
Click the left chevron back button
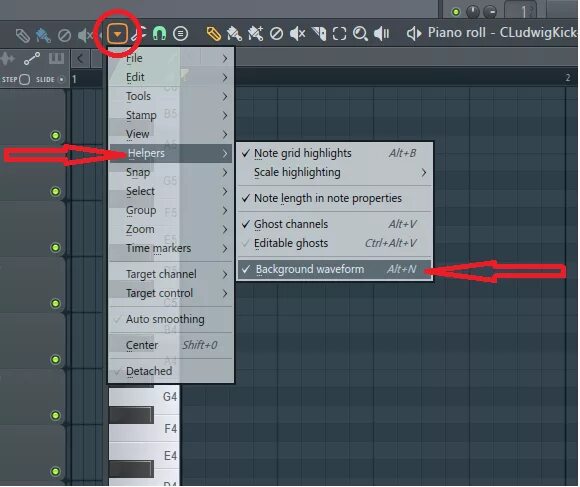coord(80,58)
